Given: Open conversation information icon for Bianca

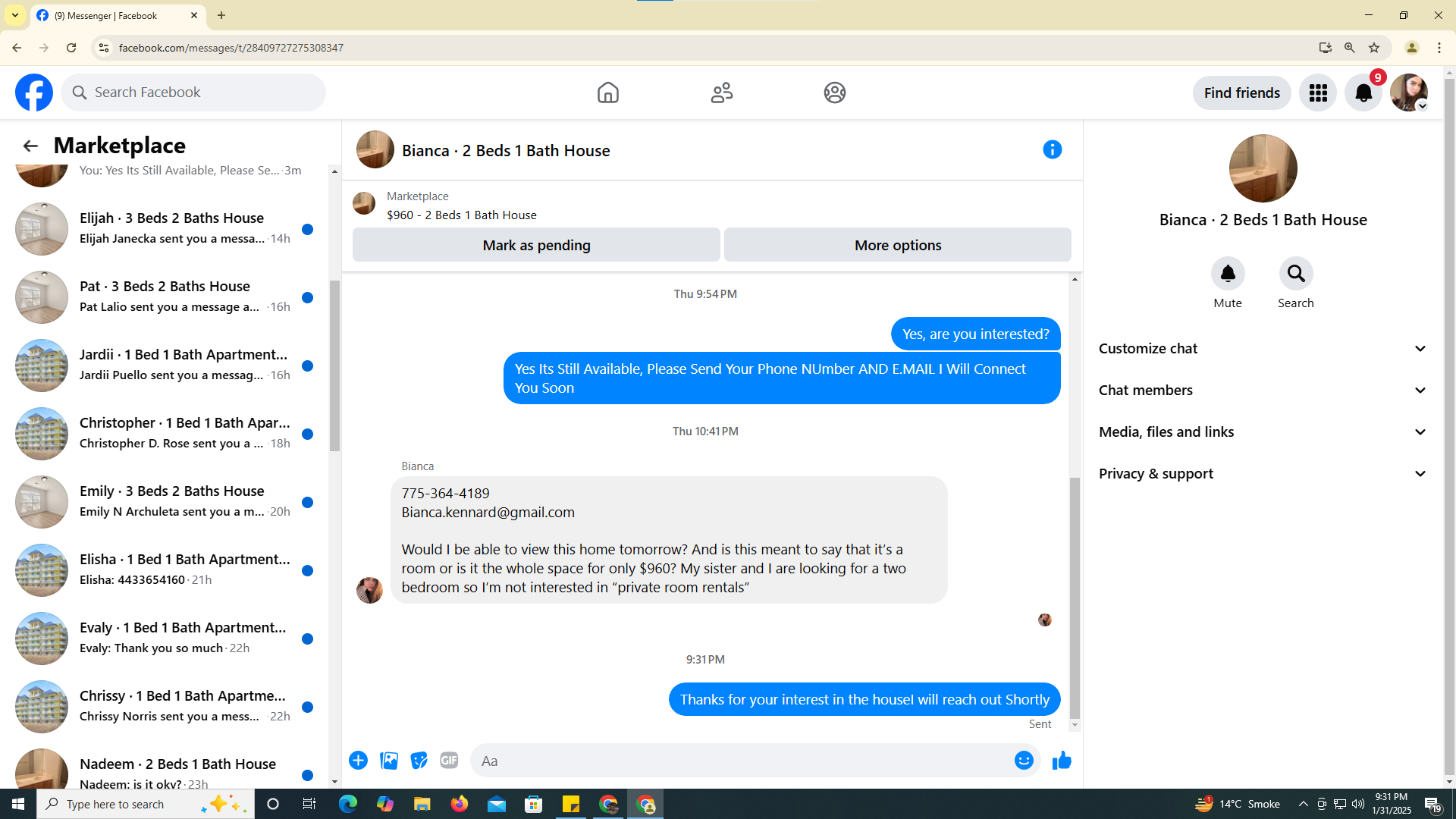Looking at the screenshot, I should (1052, 149).
